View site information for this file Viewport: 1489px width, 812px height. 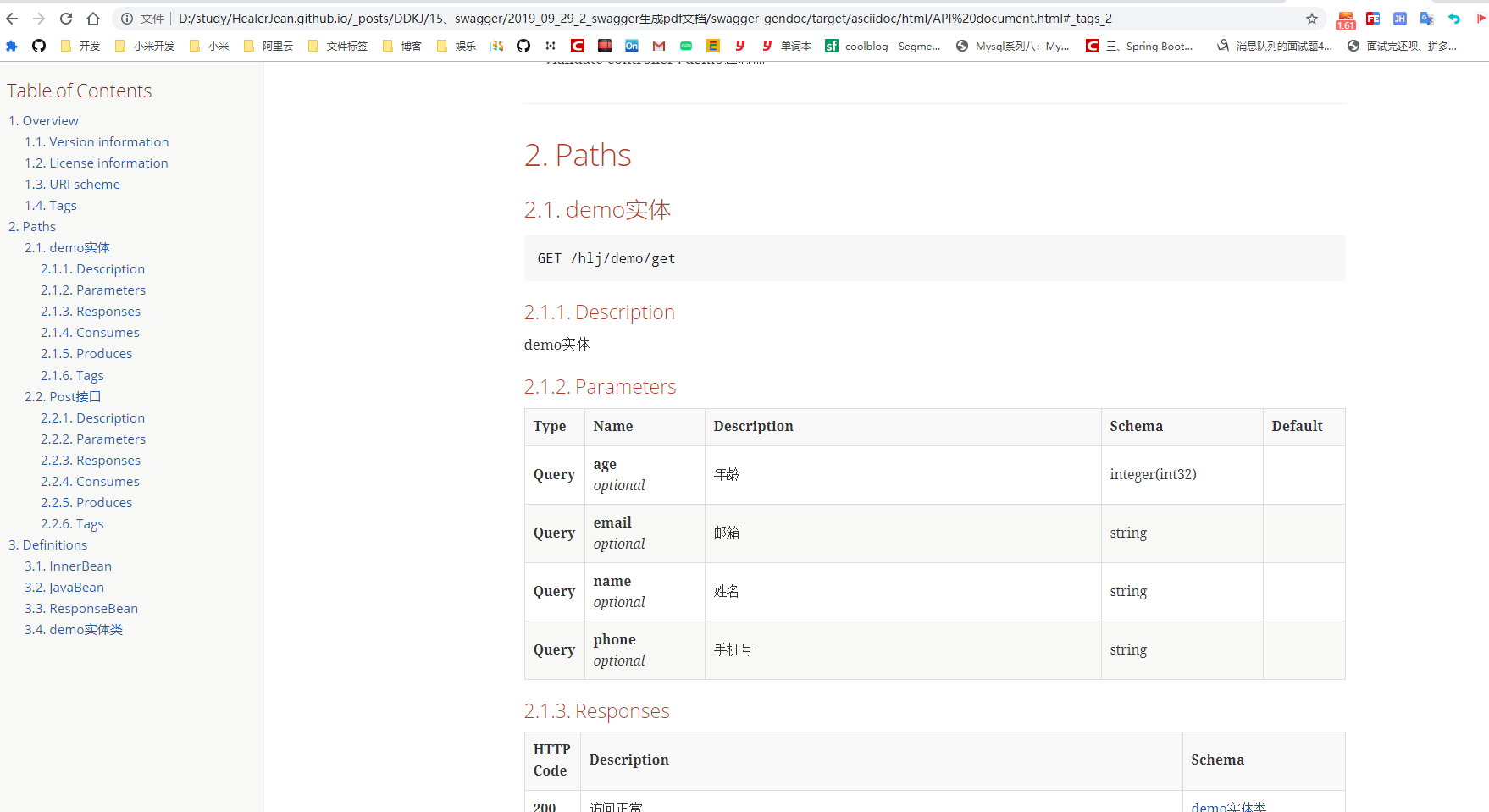click(127, 19)
